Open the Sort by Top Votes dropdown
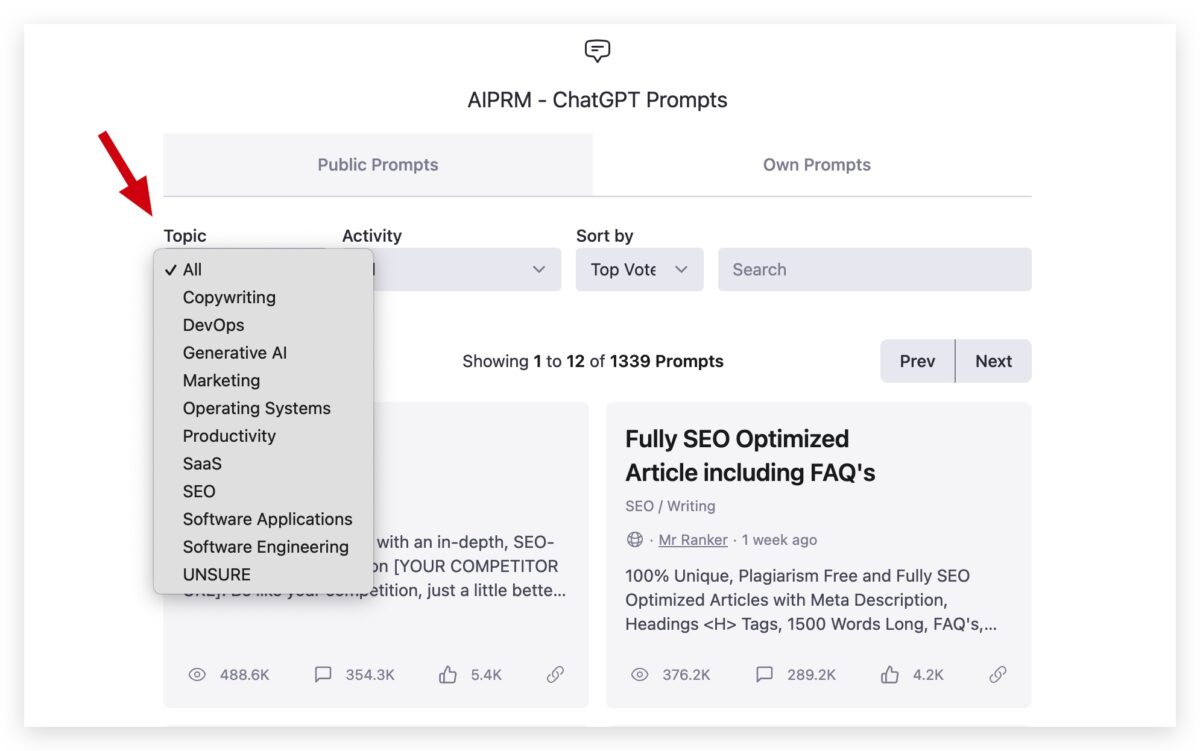1200x751 pixels. tap(639, 269)
